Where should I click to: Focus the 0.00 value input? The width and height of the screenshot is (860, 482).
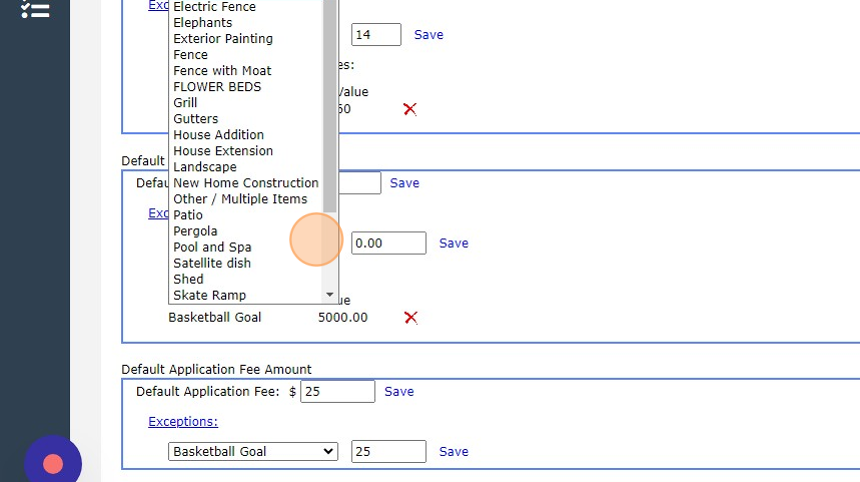coord(388,243)
